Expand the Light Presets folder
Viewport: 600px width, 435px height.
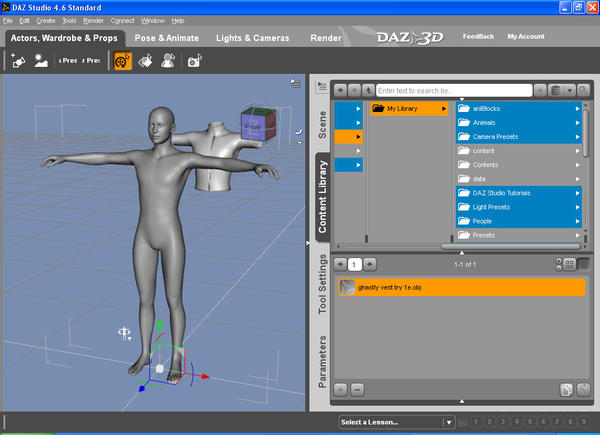coord(577,207)
